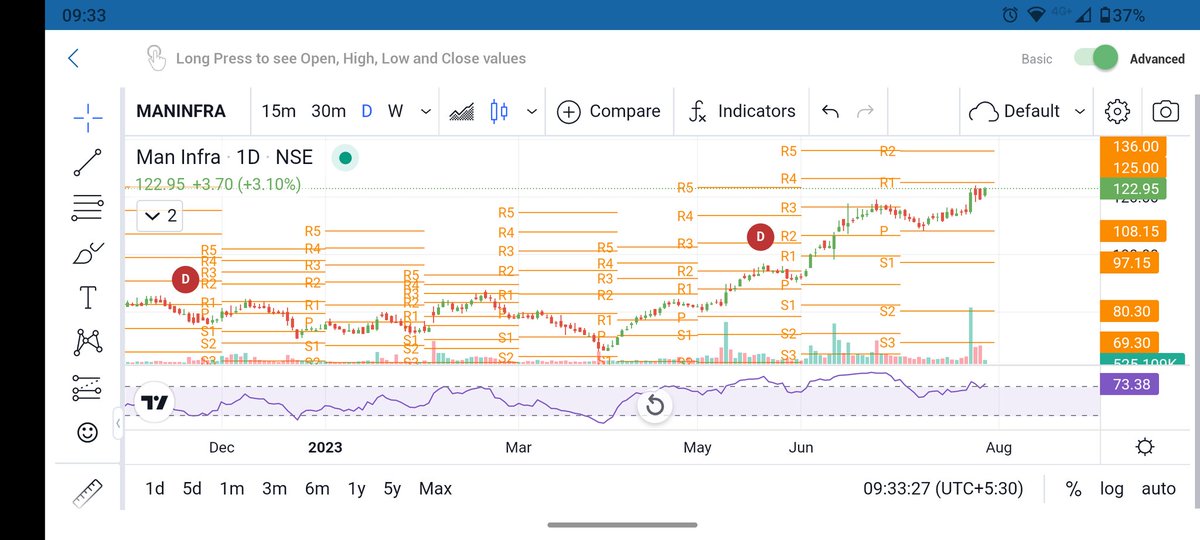The height and width of the screenshot is (540, 1200).
Task: Open the Indicators menu
Action: click(742, 111)
